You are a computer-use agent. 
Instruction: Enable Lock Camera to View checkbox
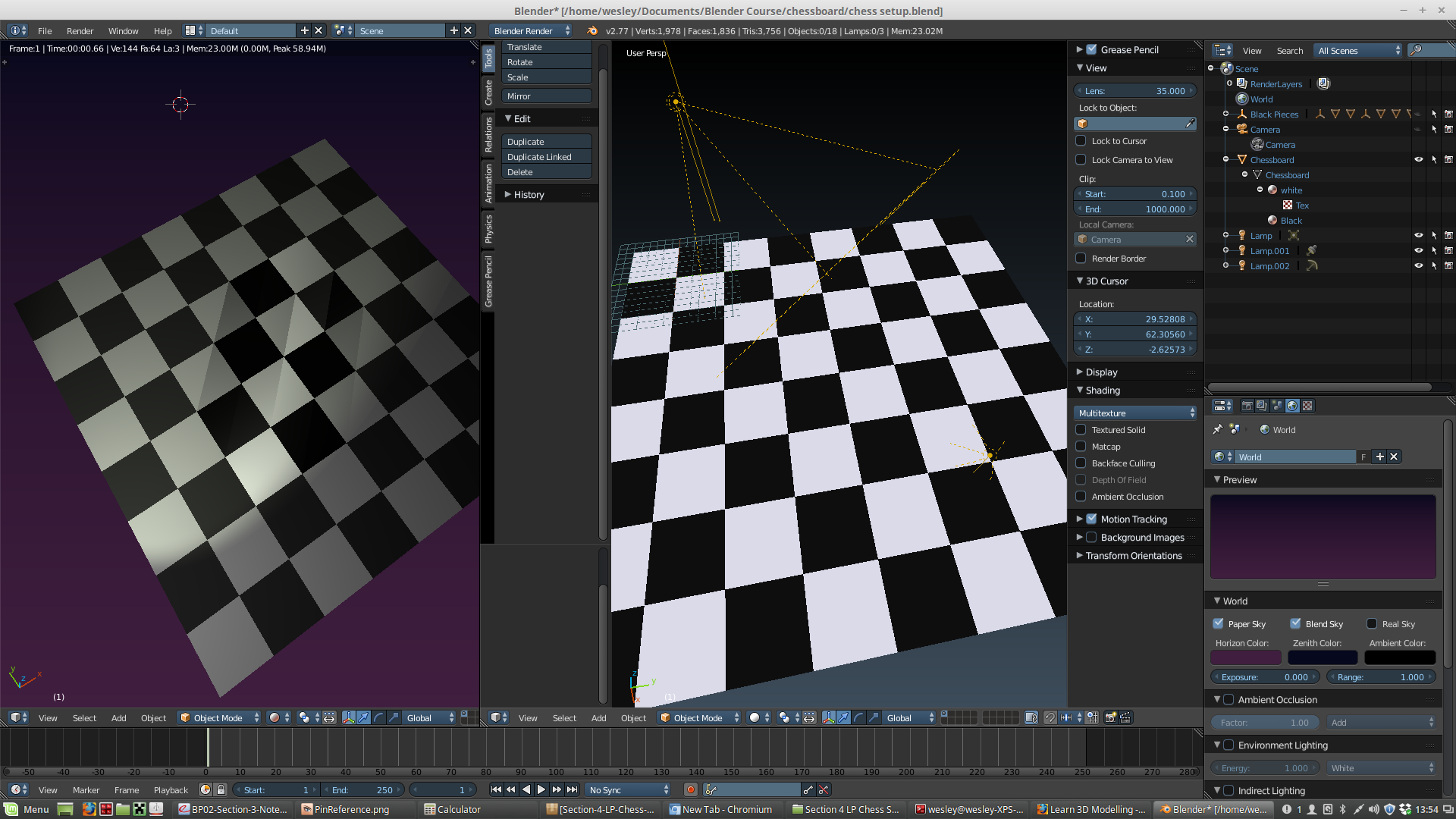pos(1081,160)
